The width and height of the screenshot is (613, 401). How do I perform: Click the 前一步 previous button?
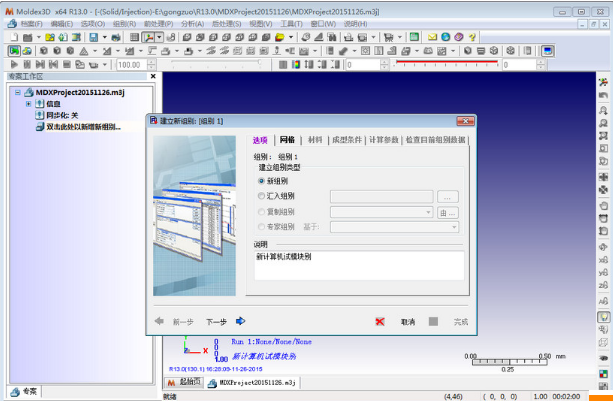[x=174, y=321]
